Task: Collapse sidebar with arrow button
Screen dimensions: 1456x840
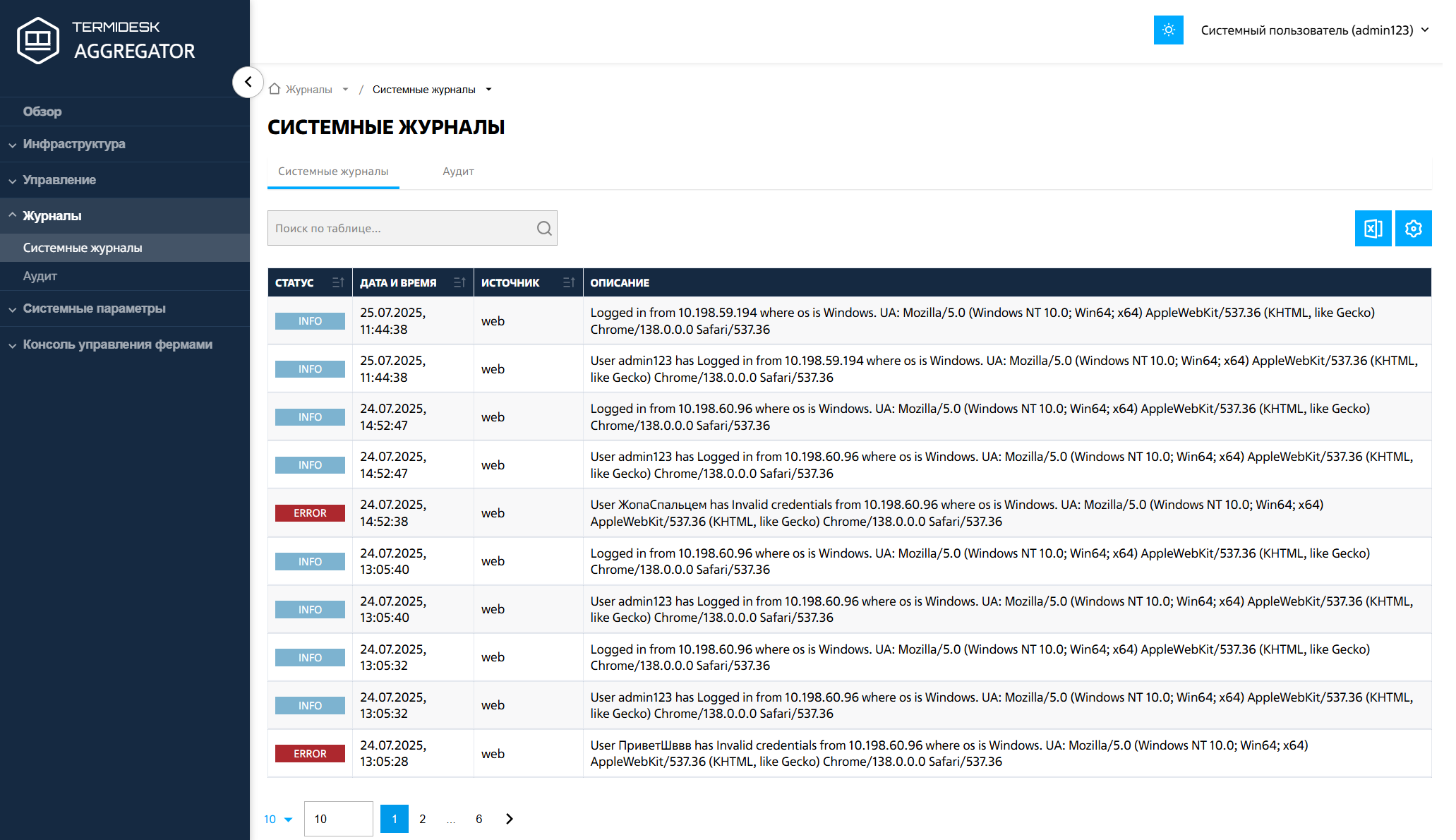Action: pyautogui.click(x=248, y=82)
